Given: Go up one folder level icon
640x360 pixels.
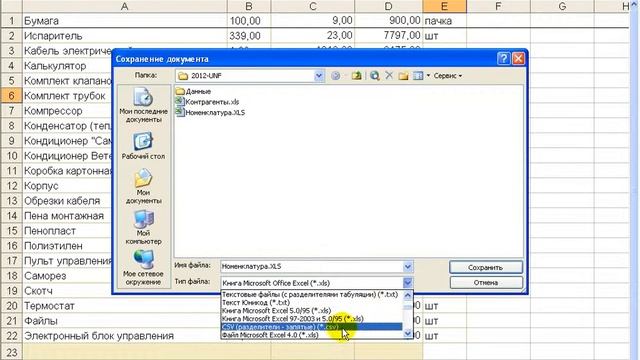Looking at the screenshot, I should pos(357,76).
